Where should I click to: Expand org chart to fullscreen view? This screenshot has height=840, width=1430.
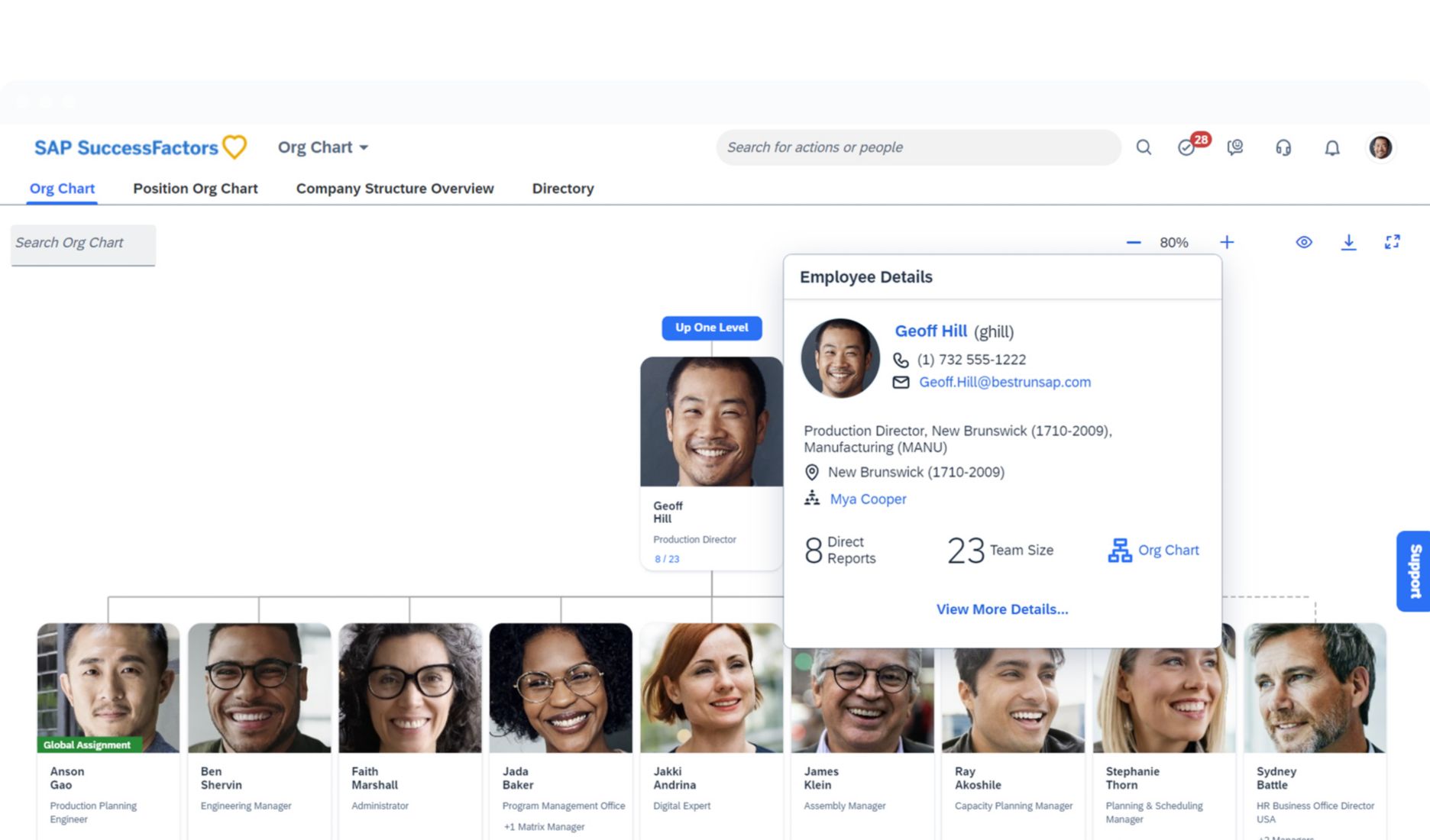pos(1393,242)
